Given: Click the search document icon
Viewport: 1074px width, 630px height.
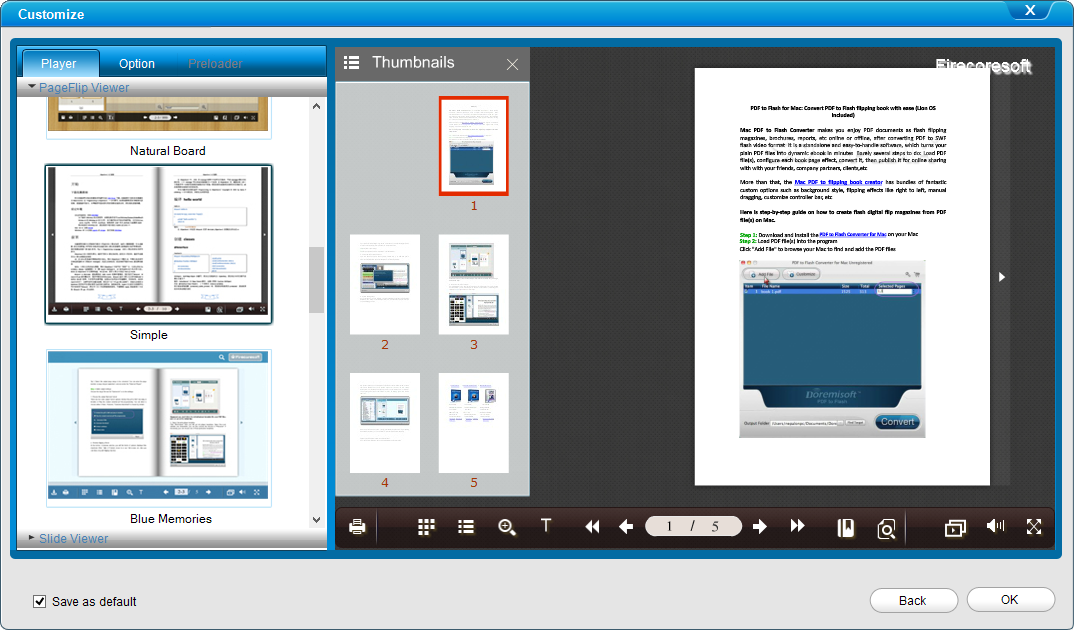Looking at the screenshot, I should coord(886,529).
